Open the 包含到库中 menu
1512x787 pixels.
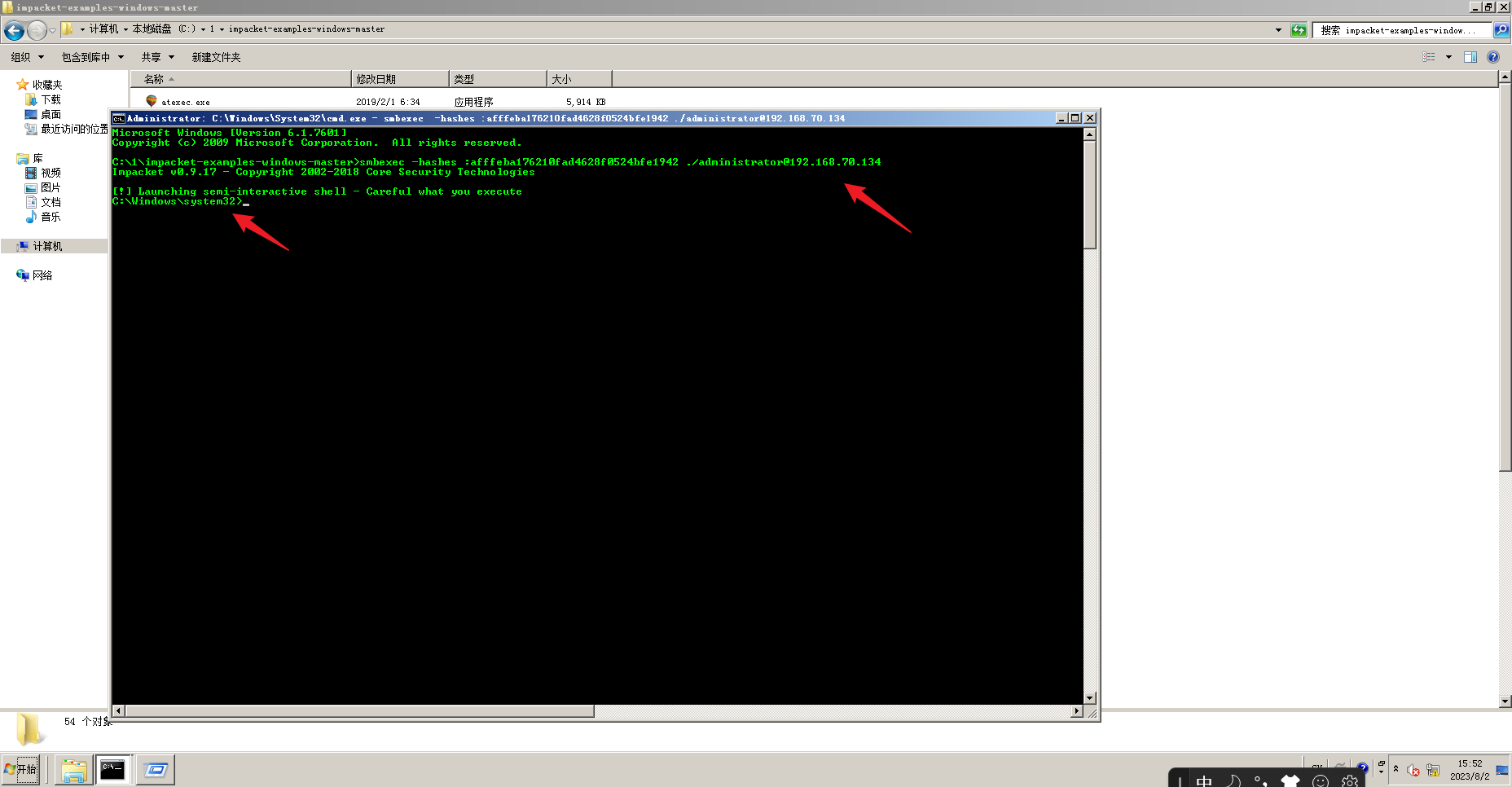pos(86,56)
